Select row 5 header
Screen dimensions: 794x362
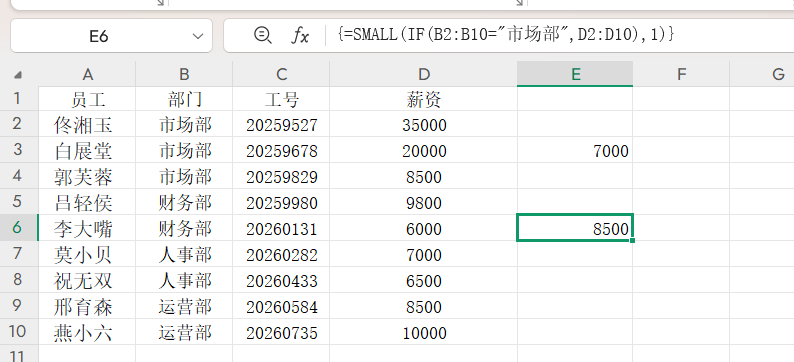[19, 202]
